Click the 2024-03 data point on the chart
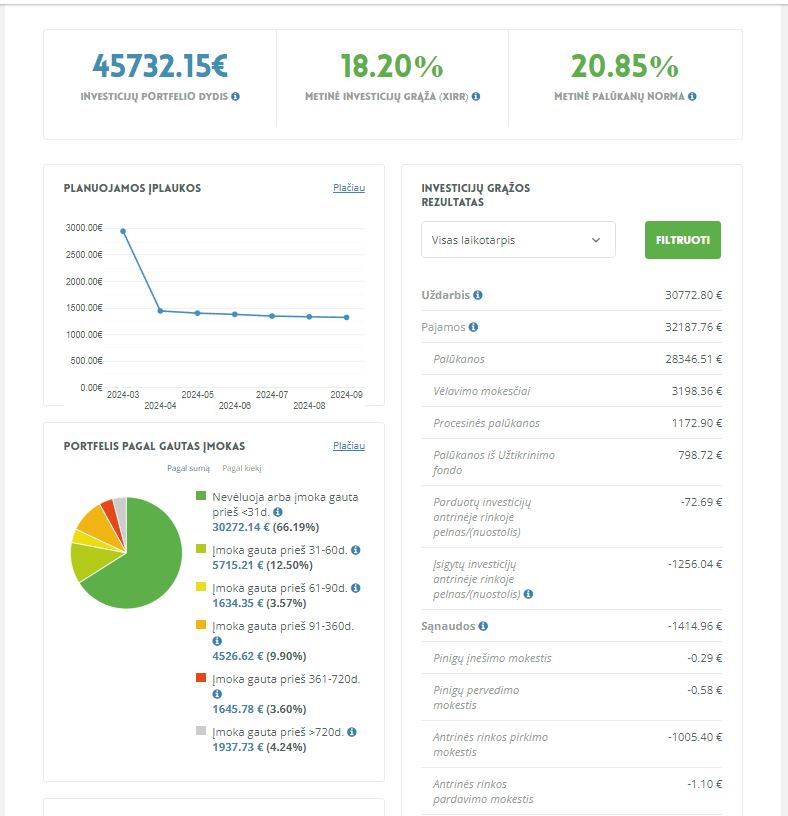 pyautogui.click(x=123, y=231)
